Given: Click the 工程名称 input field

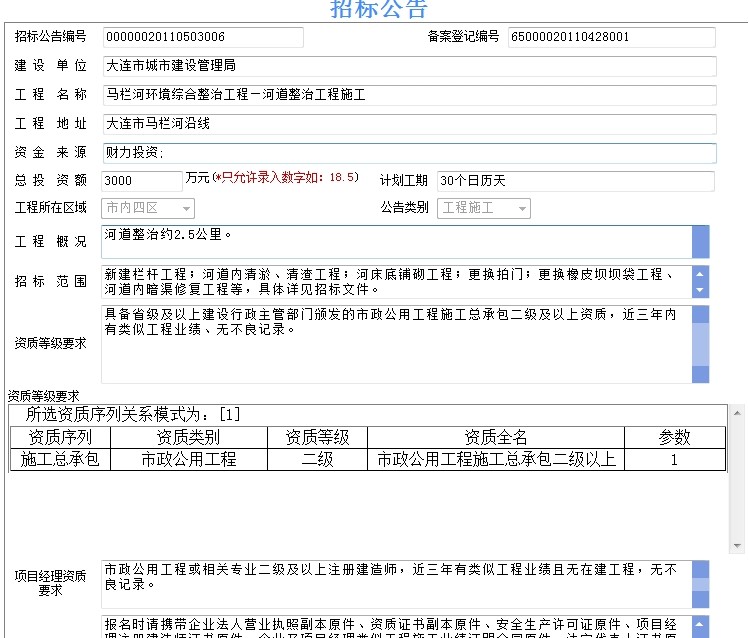Looking at the screenshot, I should click(409, 95).
